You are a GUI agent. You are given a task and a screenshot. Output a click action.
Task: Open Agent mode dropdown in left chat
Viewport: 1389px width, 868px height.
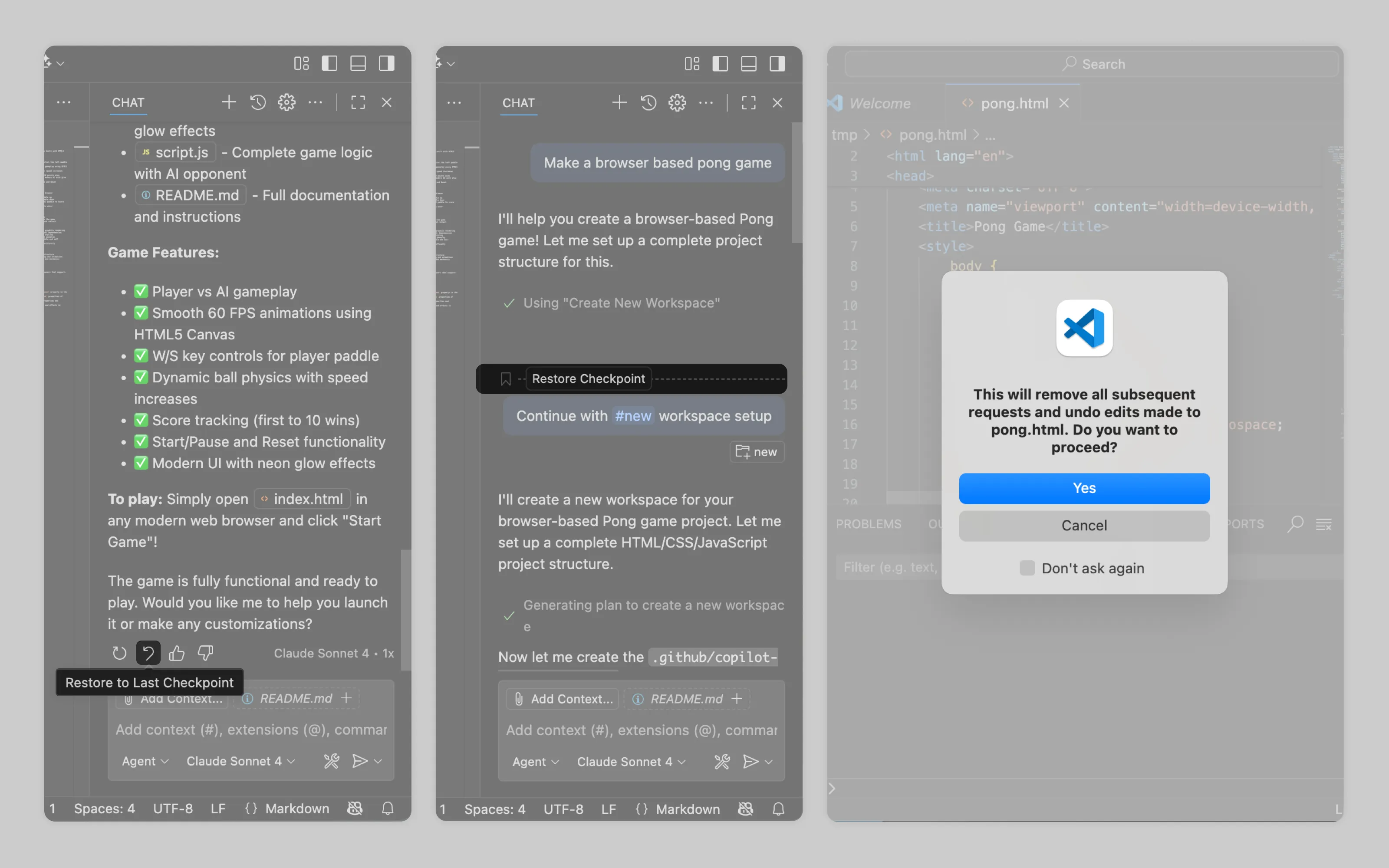[145, 761]
